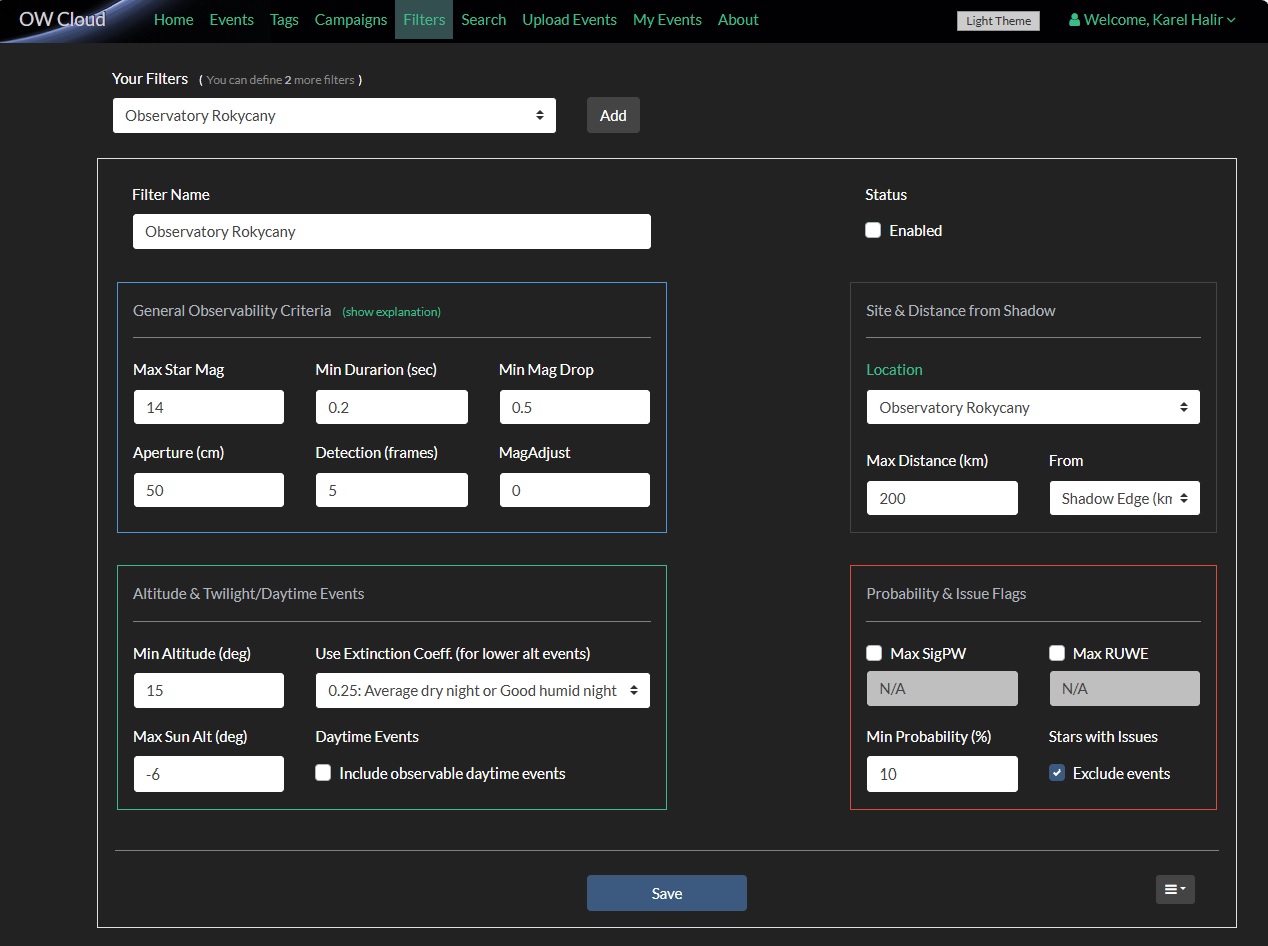
Task: Toggle the Max SigPW checkbox
Action: [874, 653]
